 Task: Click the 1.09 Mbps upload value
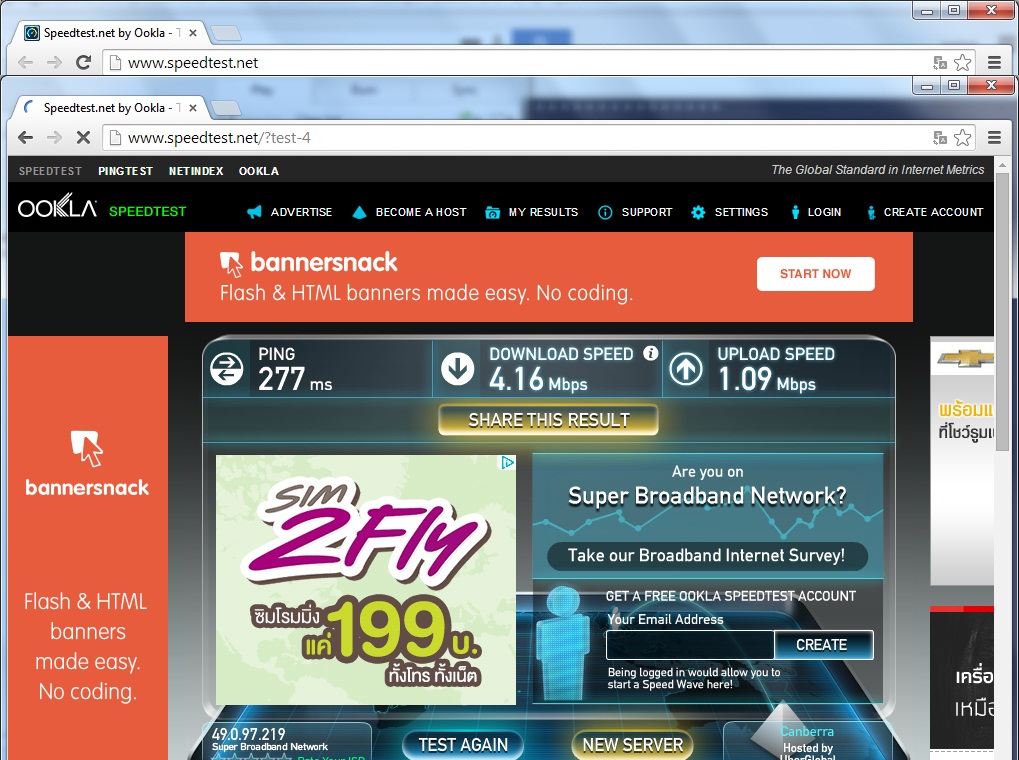coord(767,379)
